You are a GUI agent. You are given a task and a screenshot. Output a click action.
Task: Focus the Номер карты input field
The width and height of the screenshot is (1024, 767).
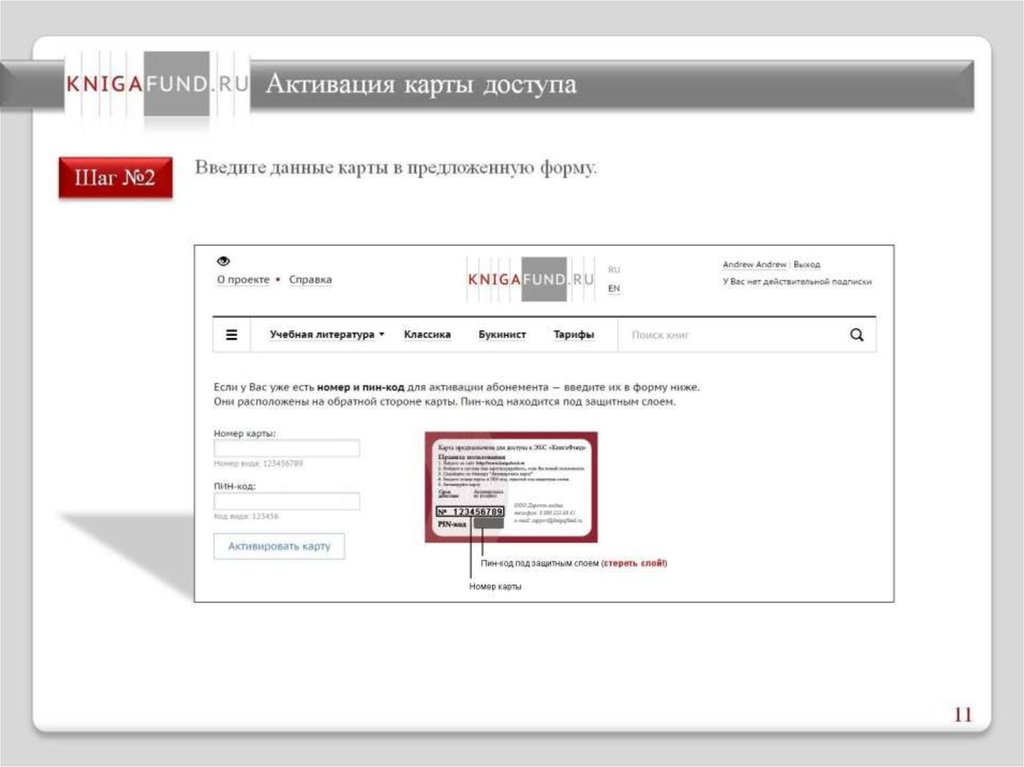point(287,449)
